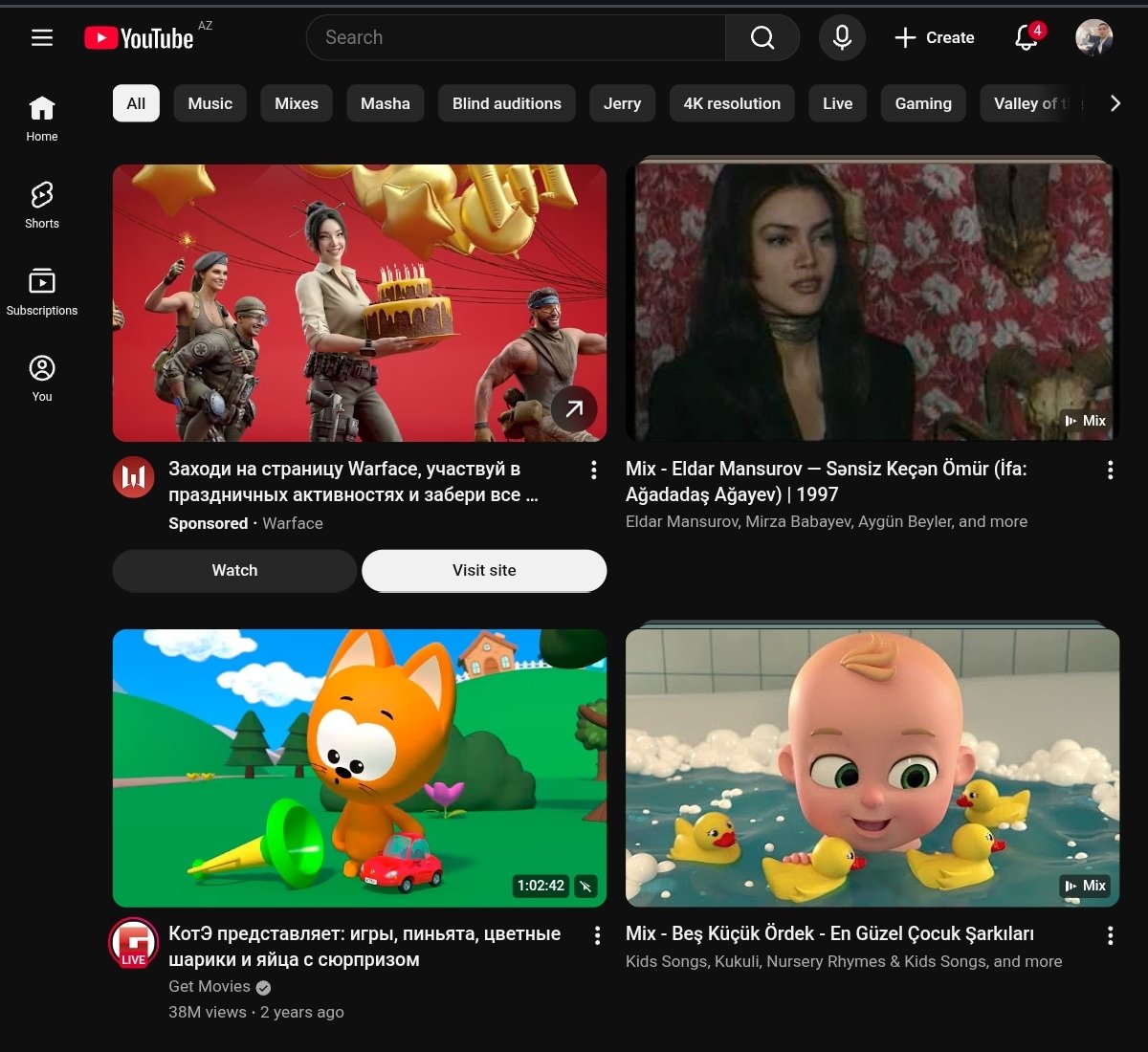Click Eldar Mansurov, Mirza Babayev artists line
Viewport: 1148px width, 1052px height.
tap(827, 521)
